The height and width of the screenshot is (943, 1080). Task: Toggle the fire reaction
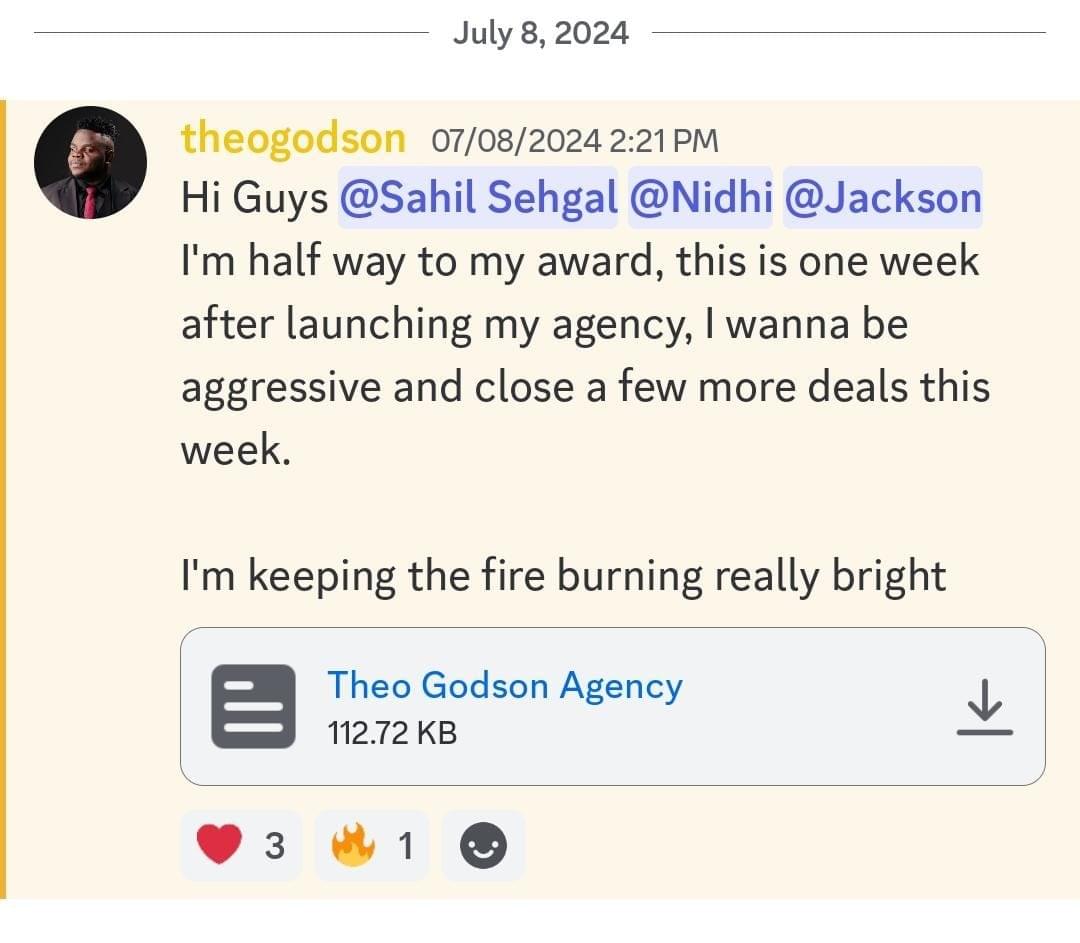(371, 846)
